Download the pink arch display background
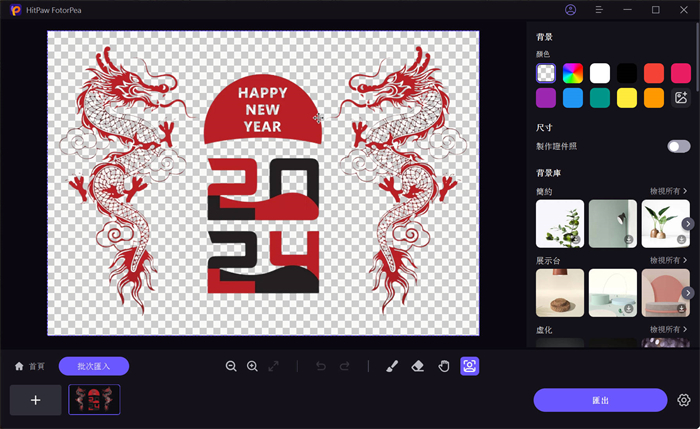The height and width of the screenshot is (429, 700). tap(681, 308)
